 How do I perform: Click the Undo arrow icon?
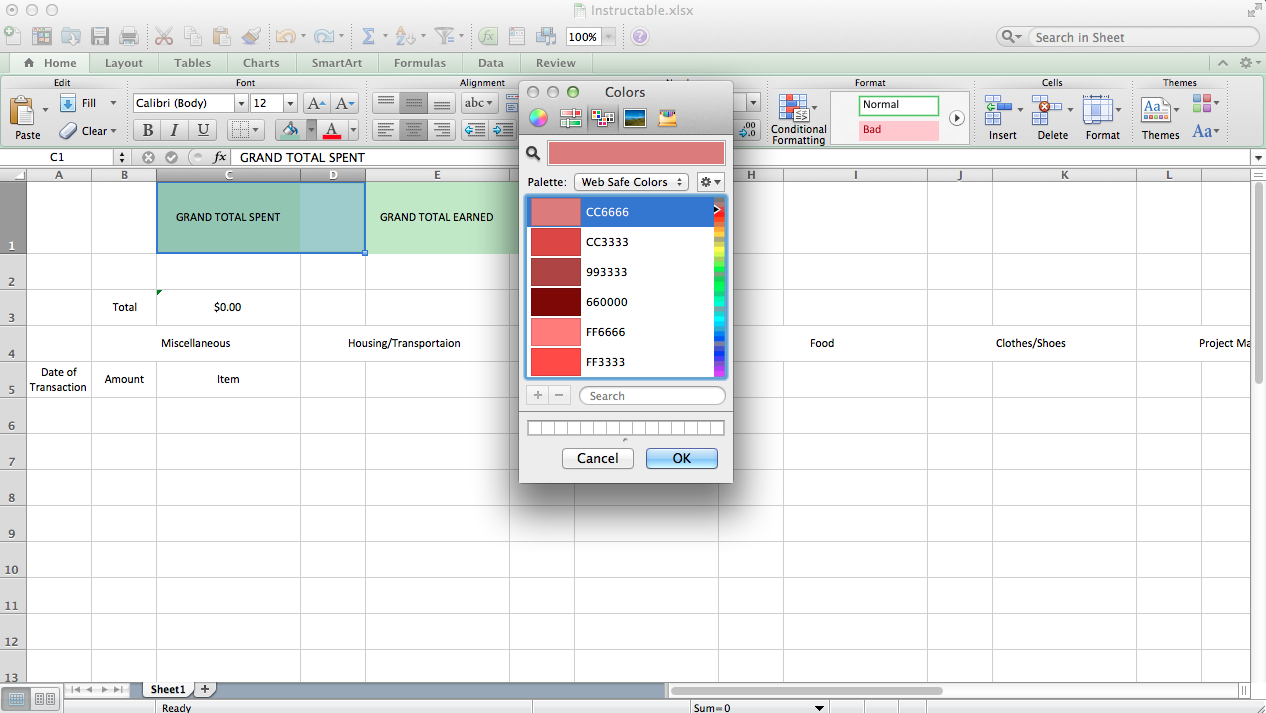(x=285, y=37)
